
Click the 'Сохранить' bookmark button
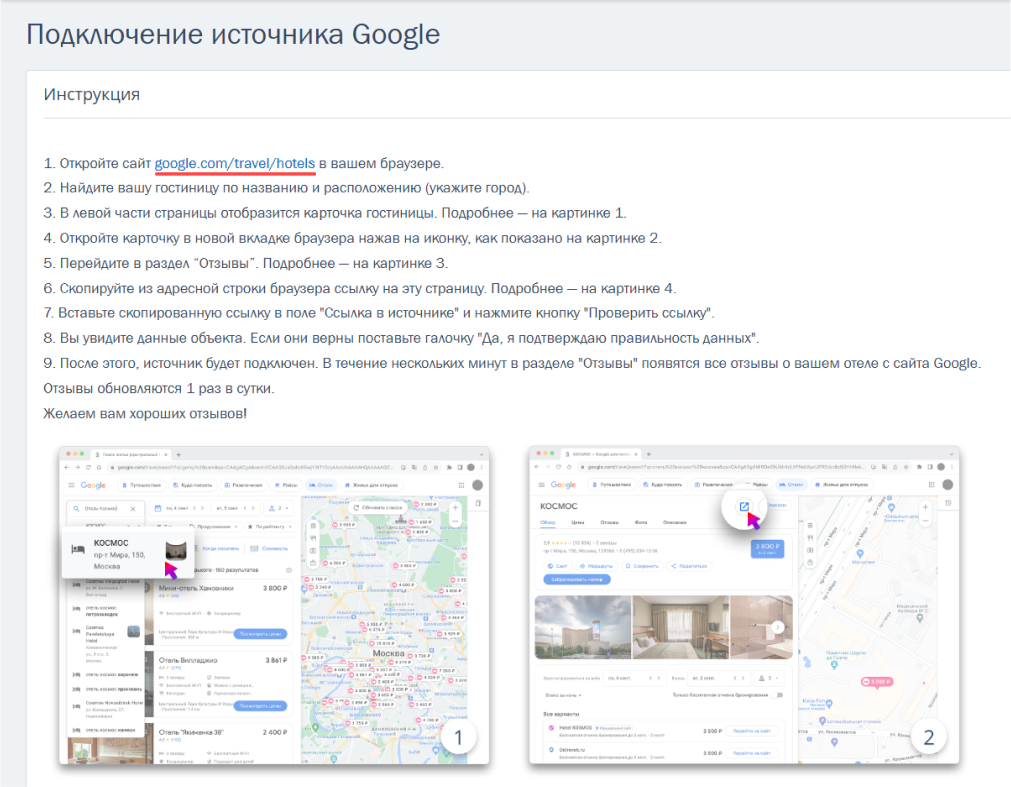pyautogui.click(x=642, y=566)
